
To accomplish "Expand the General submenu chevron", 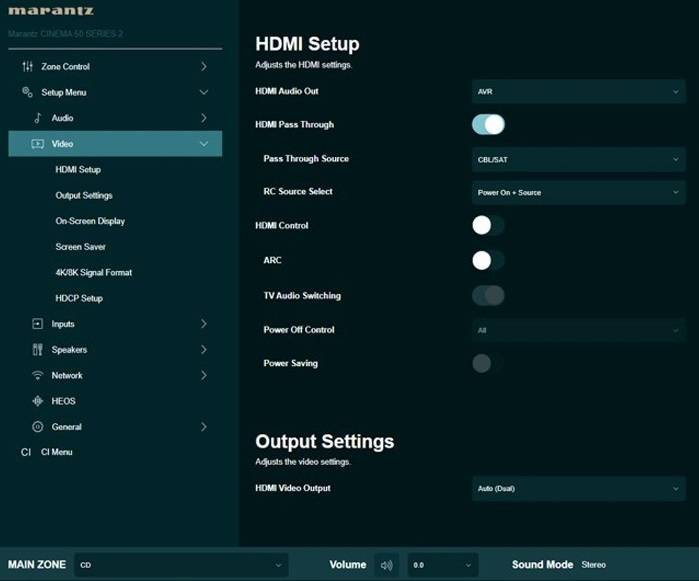I will [204, 427].
